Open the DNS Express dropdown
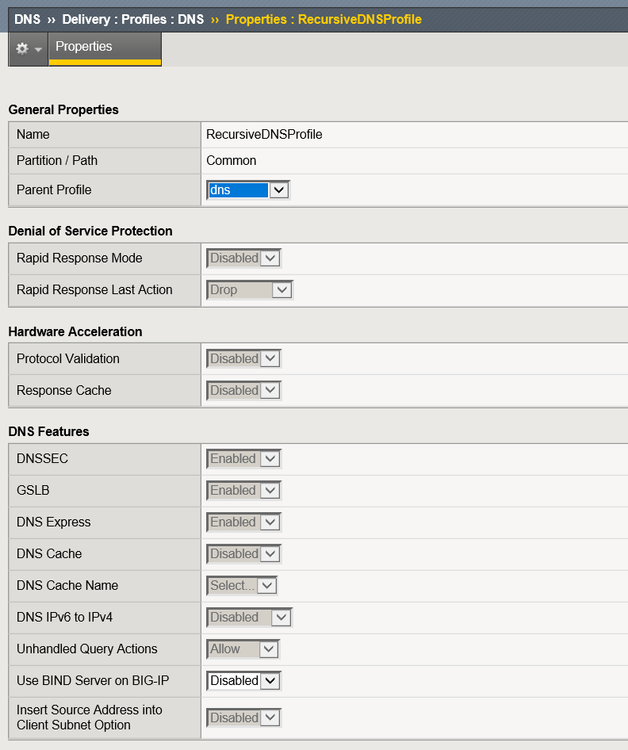The width and height of the screenshot is (628, 750). [244, 523]
